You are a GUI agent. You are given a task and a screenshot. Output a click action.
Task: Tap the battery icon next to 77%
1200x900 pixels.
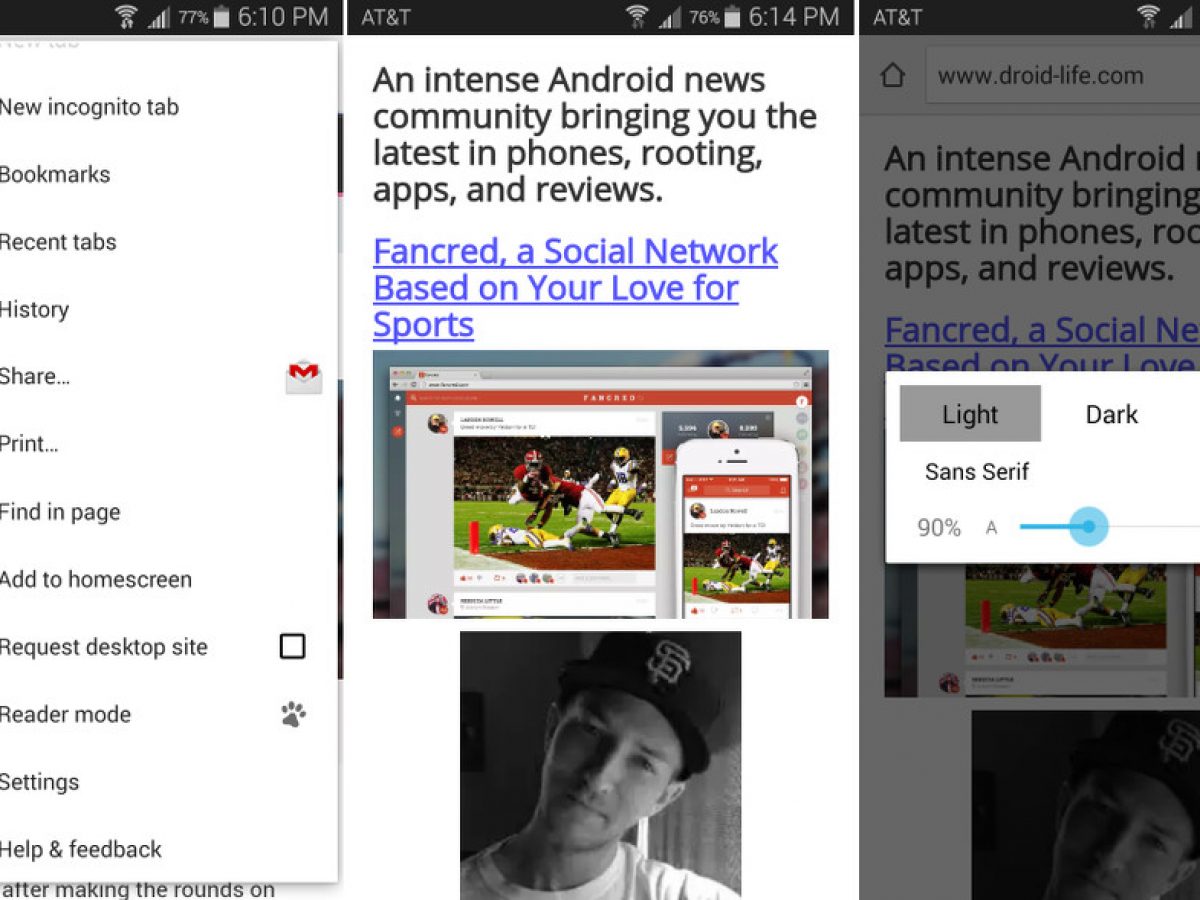click(223, 17)
